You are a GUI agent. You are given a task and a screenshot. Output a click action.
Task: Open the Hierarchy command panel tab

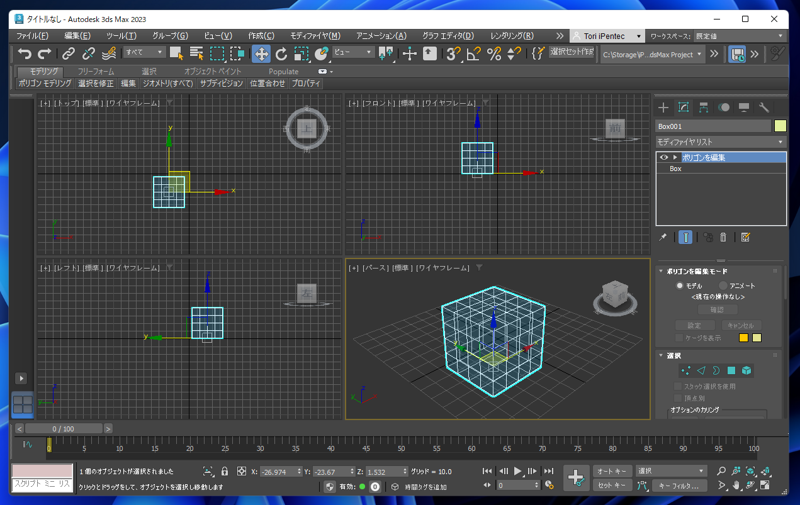pos(704,107)
